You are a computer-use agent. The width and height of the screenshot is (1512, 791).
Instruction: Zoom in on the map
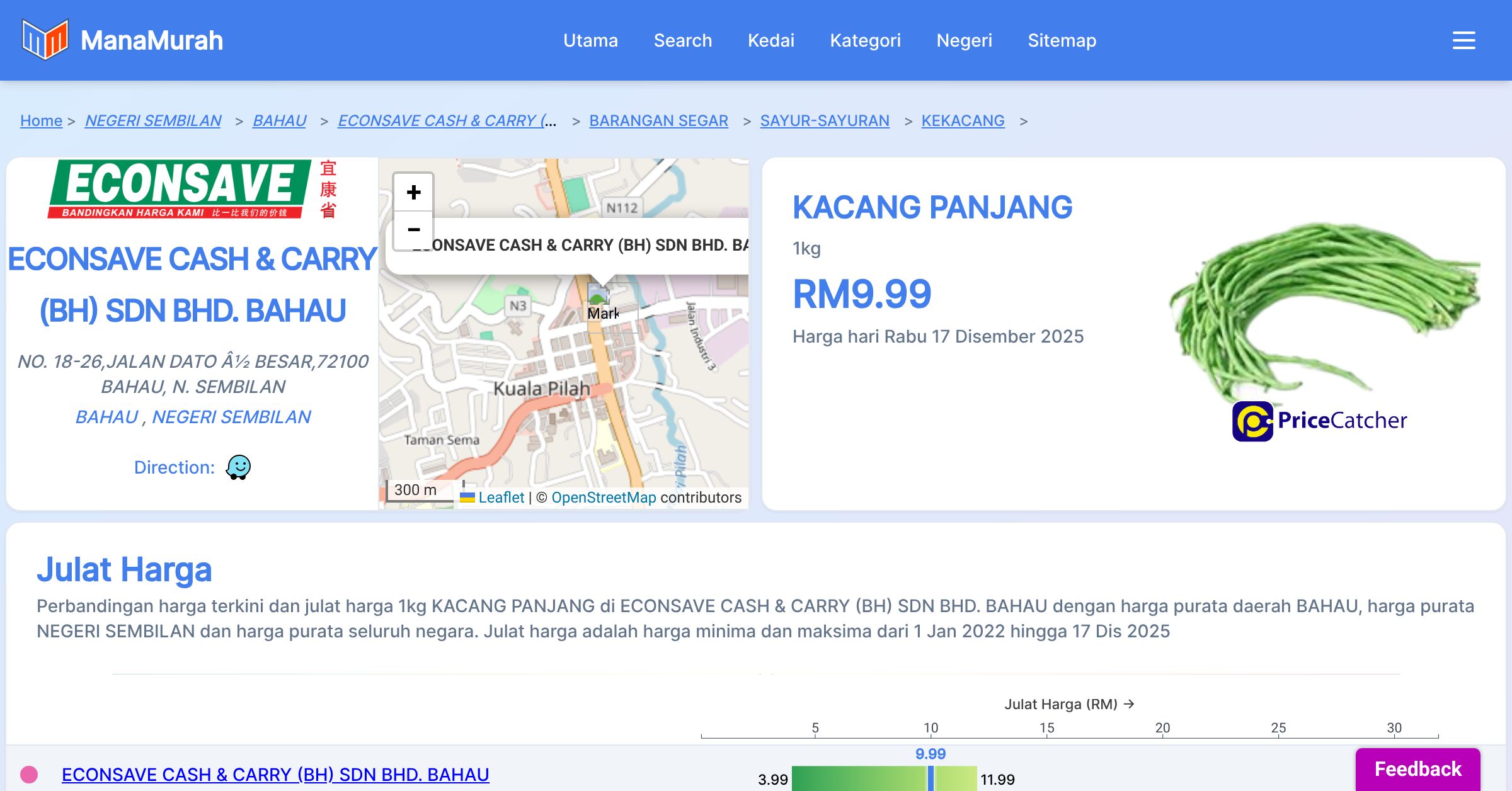[413, 192]
